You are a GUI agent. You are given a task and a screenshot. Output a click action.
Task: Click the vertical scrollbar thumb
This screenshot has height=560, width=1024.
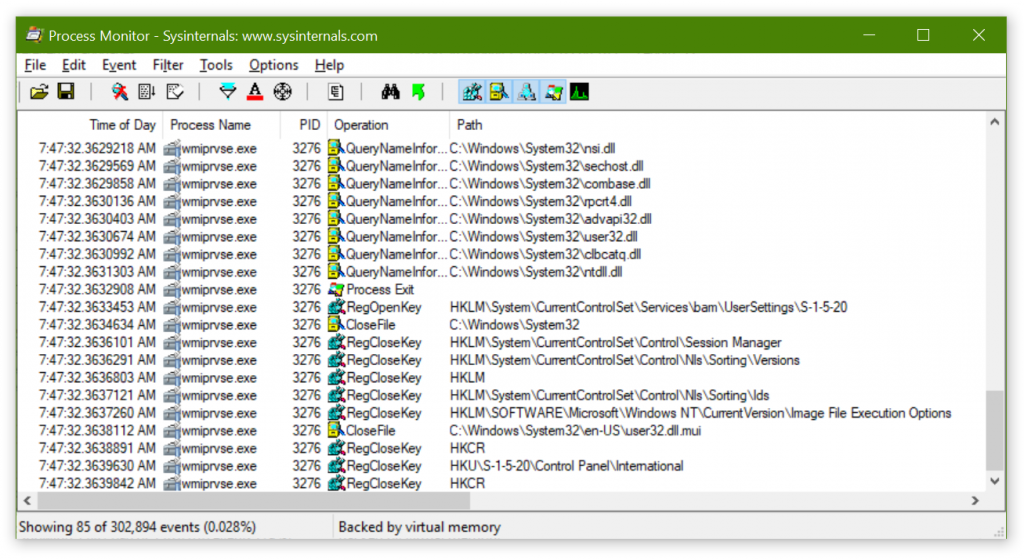(994, 430)
